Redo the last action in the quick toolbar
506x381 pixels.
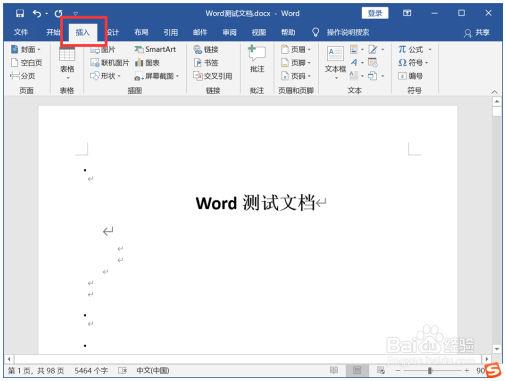pyautogui.click(x=59, y=13)
